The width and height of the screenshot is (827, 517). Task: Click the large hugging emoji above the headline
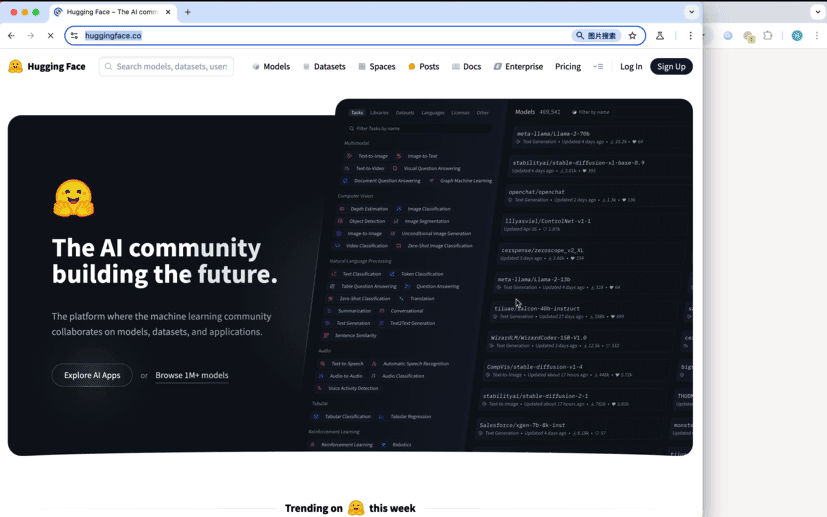pyautogui.click(x=73, y=198)
